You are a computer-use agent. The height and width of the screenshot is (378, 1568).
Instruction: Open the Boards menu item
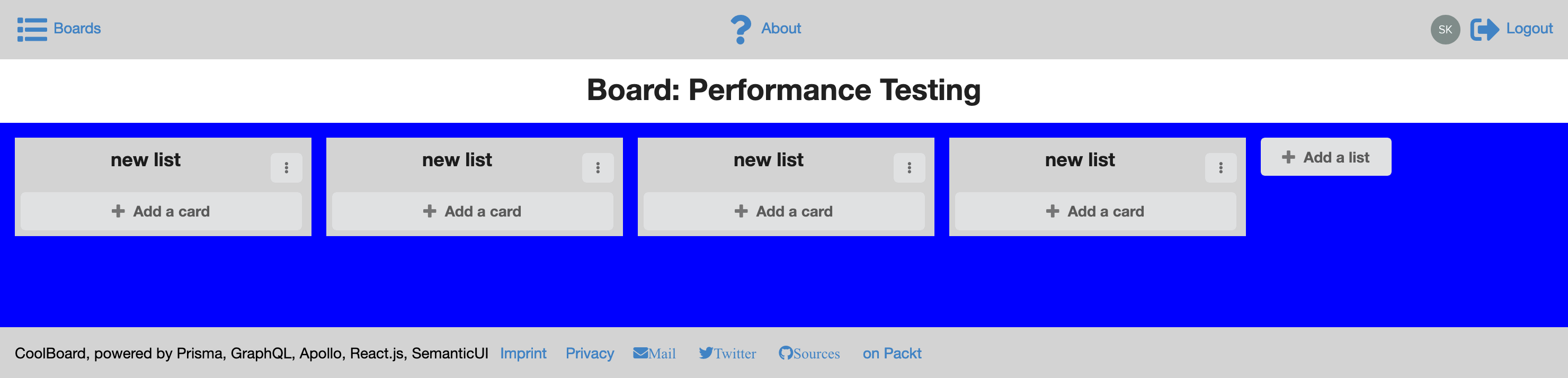59,29
